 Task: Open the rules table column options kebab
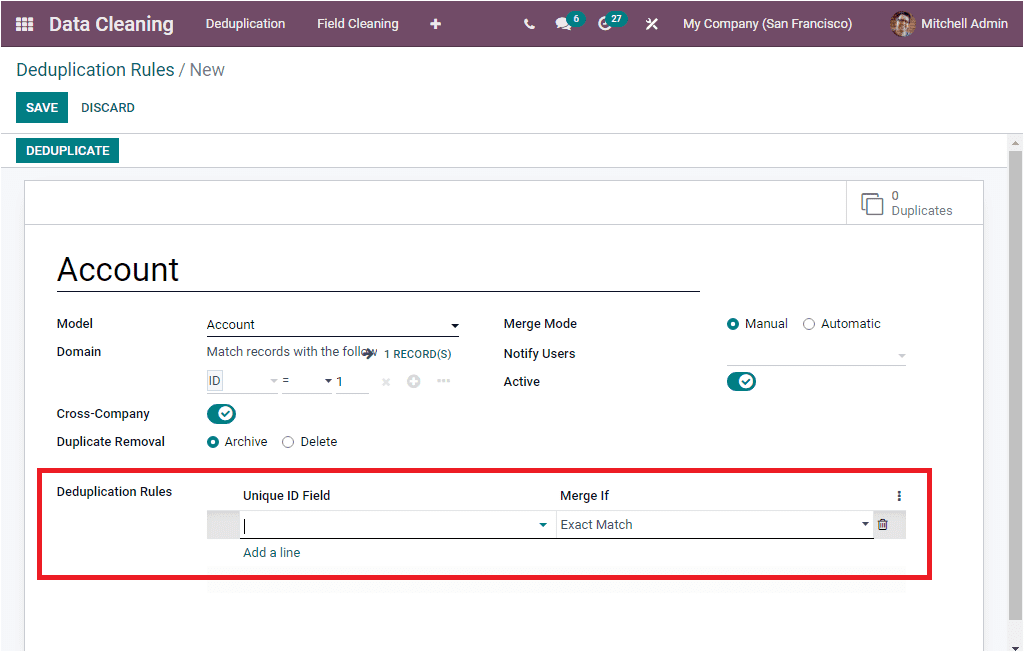point(899,496)
